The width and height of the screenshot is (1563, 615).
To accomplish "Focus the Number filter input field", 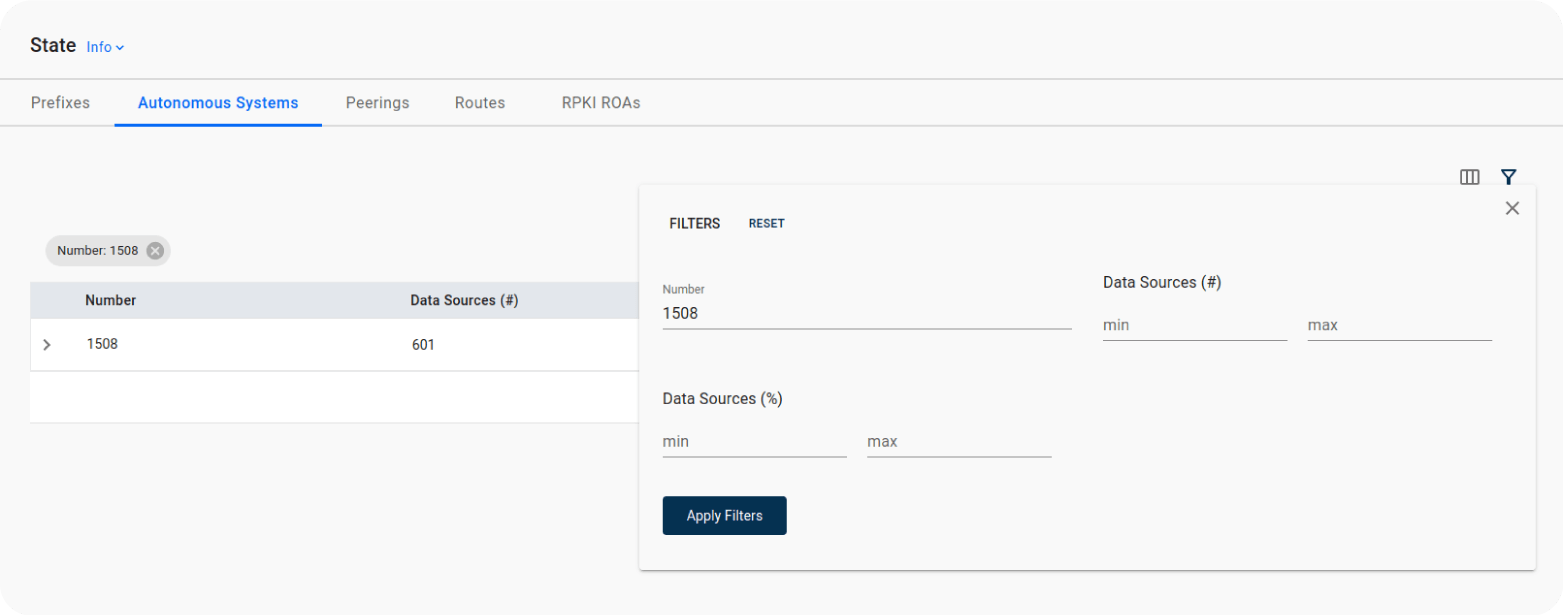I will coord(866,313).
